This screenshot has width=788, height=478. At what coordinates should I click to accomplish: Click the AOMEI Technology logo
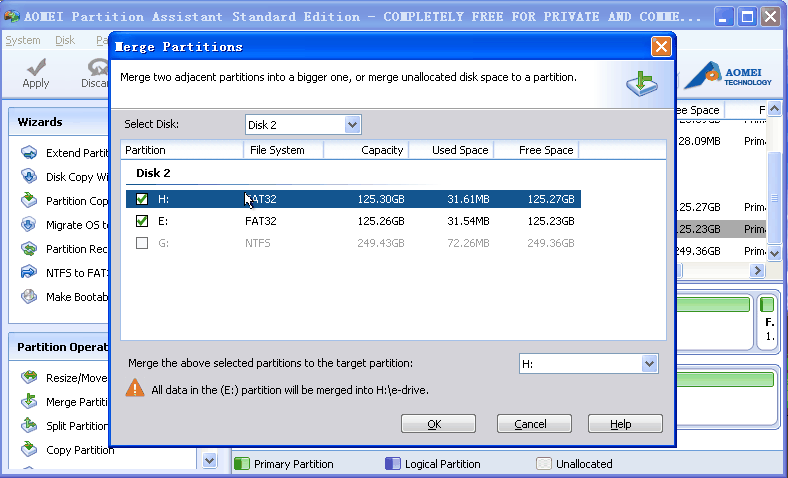click(x=728, y=76)
